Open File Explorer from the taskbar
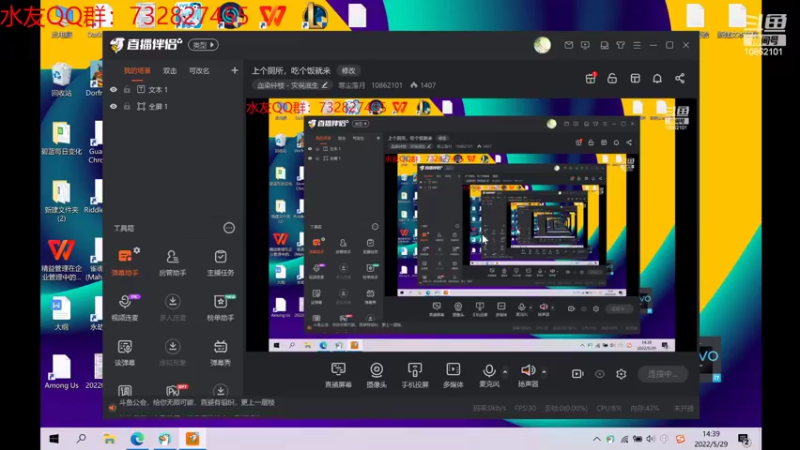Image resolution: width=800 pixels, height=450 pixels. 109,439
